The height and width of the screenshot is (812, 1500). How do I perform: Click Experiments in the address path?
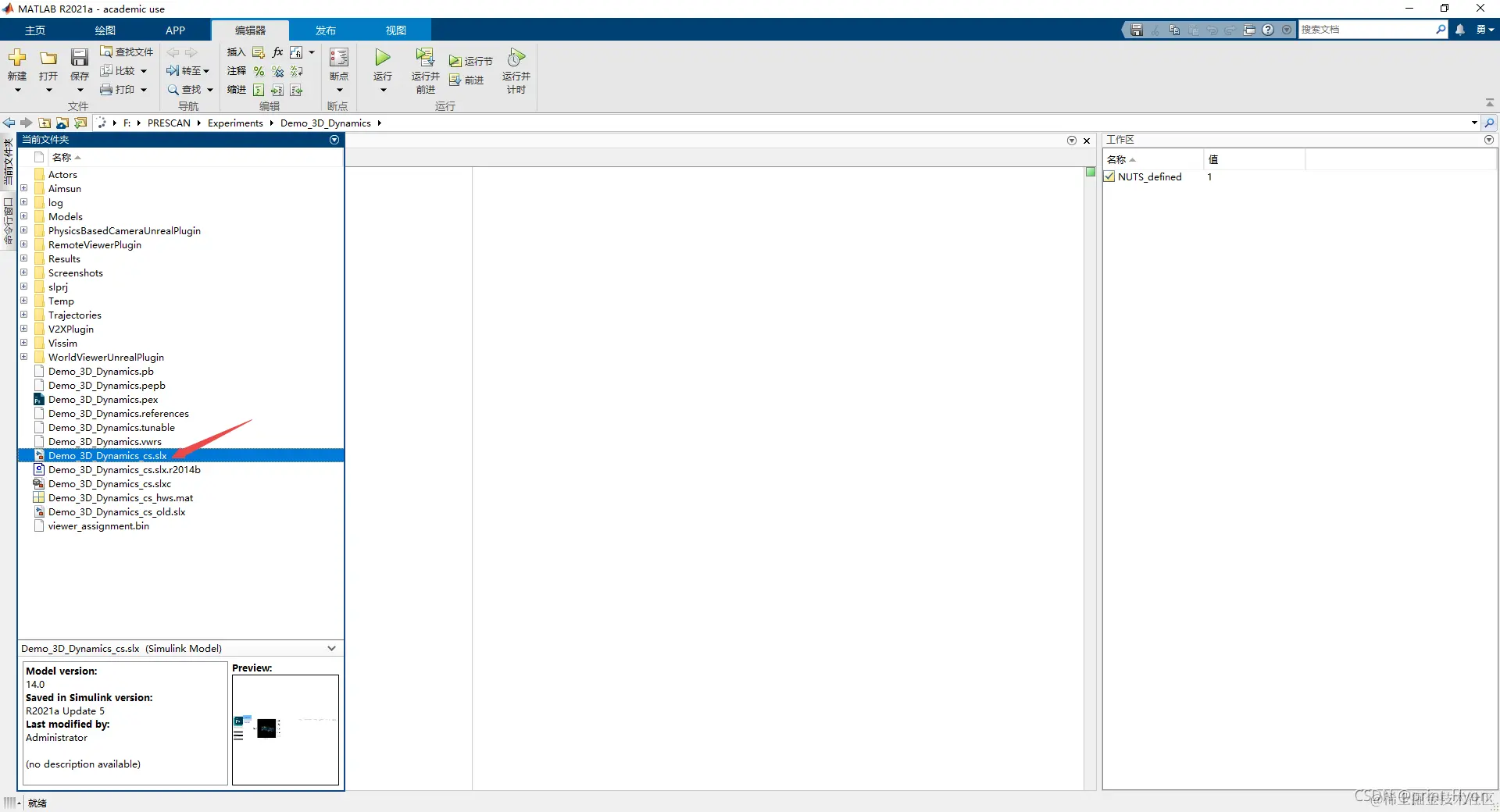235,123
